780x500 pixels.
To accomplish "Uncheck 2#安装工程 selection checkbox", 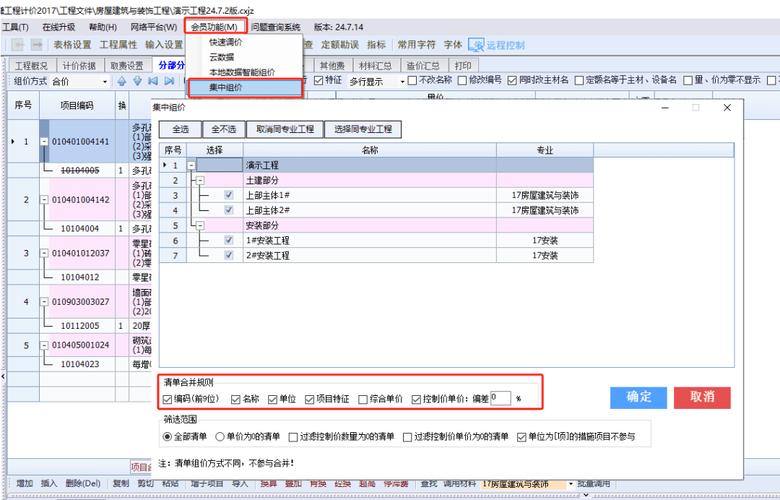I will tap(228, 255).
